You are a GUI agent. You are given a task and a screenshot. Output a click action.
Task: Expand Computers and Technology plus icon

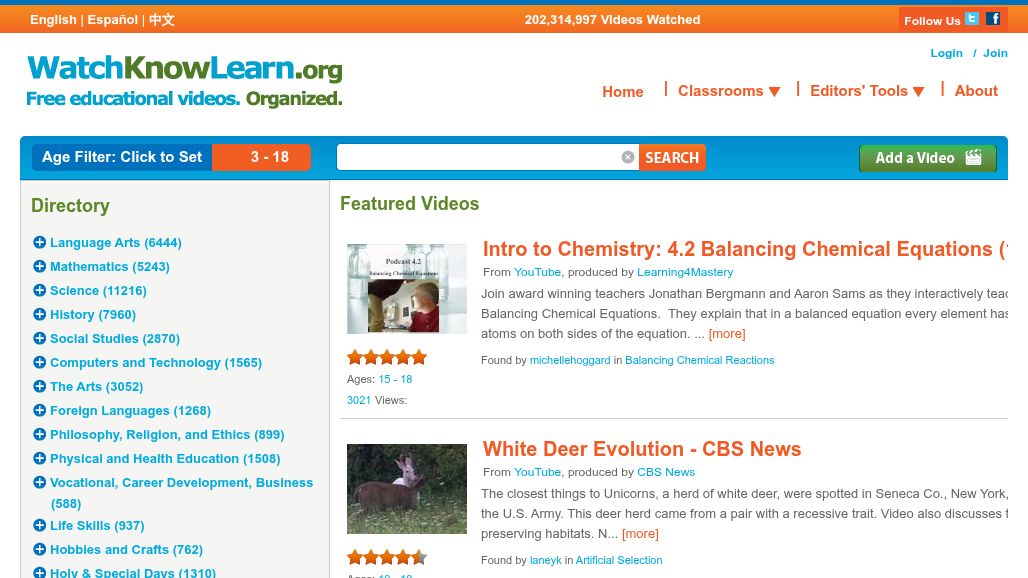click(39, 362)
